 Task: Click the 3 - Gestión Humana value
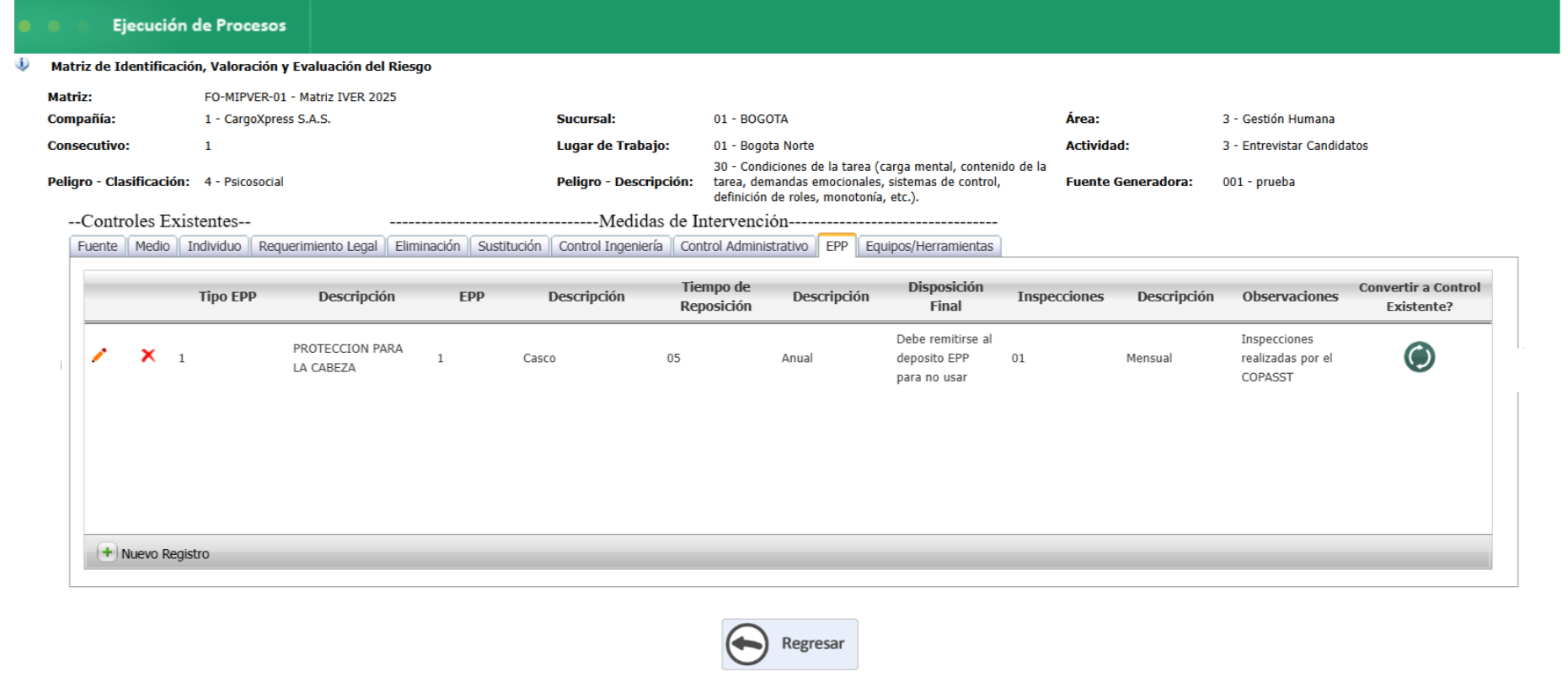(x=1278, y=119)
